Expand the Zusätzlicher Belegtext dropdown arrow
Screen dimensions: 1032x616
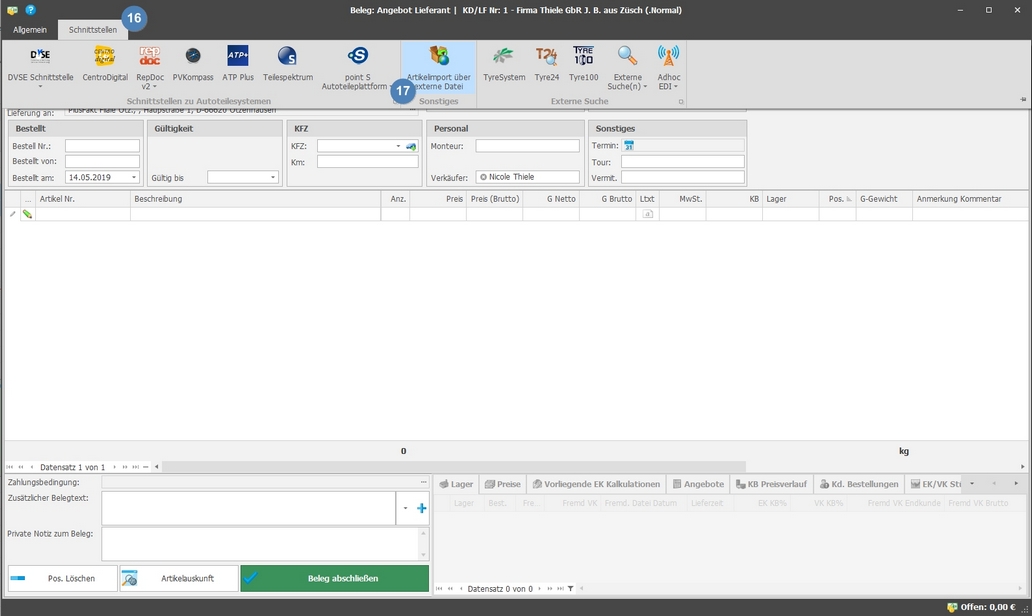pos(405,508)
